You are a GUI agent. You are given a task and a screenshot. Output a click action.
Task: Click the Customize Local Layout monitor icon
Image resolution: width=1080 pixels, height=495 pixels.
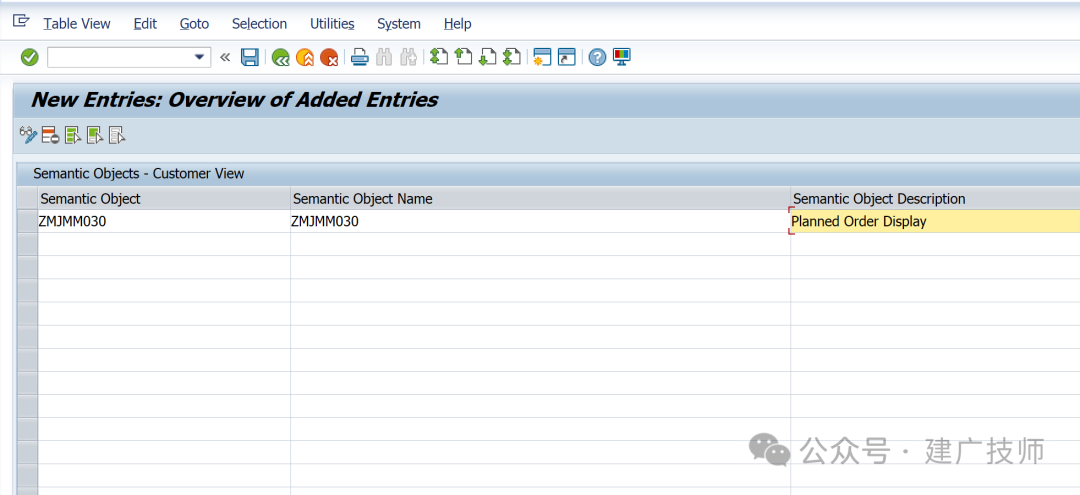pos(622,57)
